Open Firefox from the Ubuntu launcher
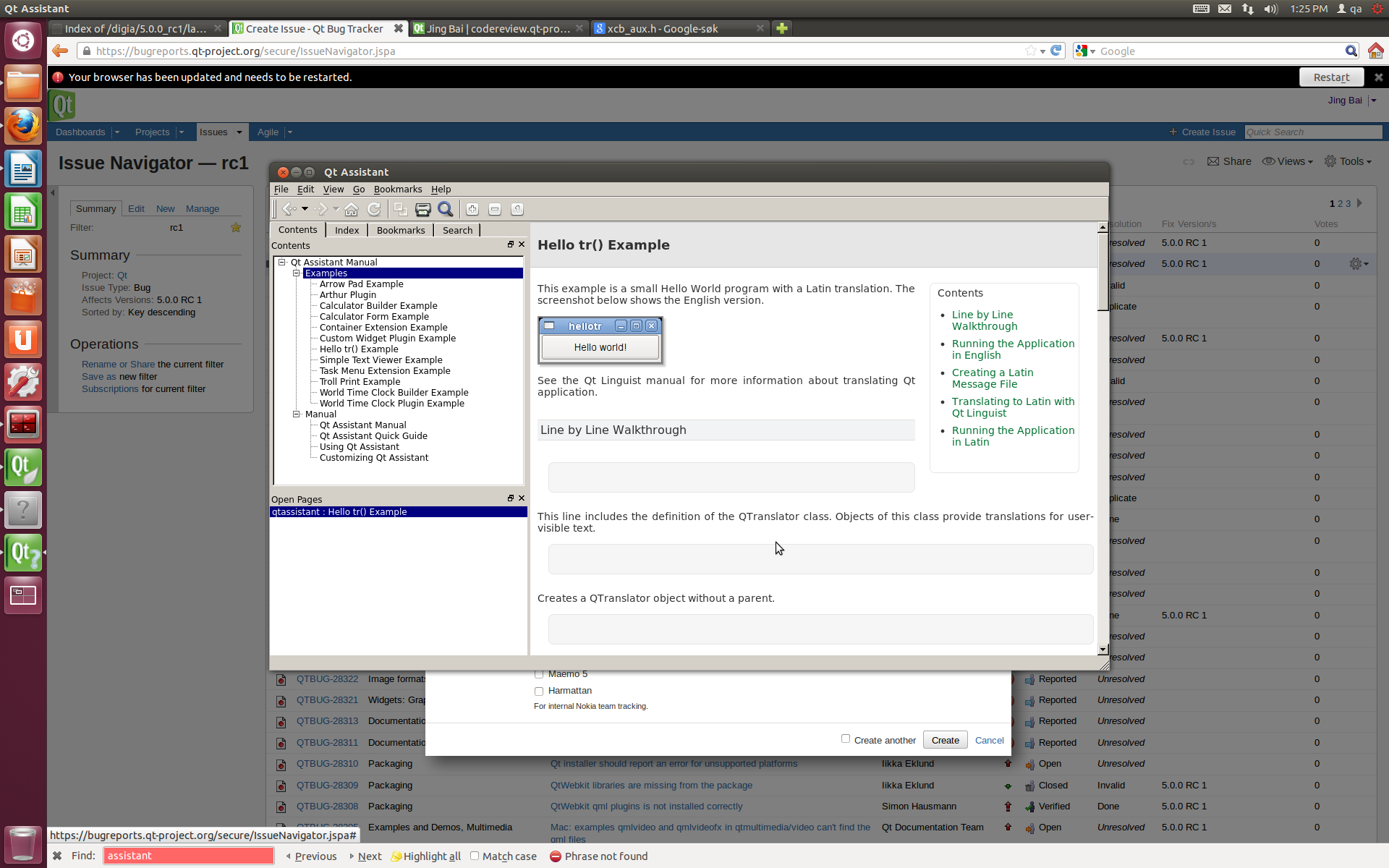The image size is (1389, 868). [23, 126]
